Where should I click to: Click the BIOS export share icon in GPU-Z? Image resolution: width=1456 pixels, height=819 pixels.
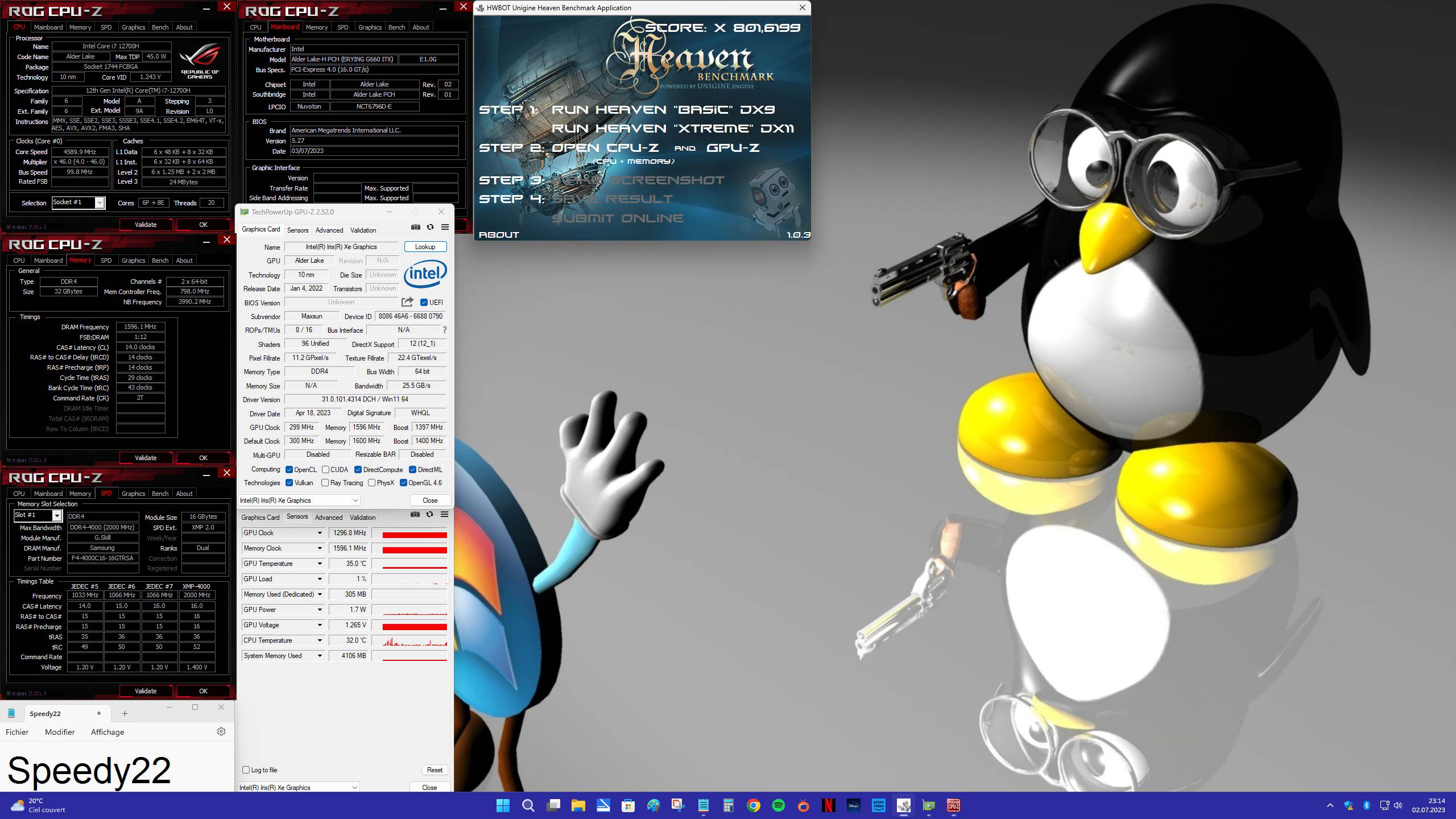(407, 302)
